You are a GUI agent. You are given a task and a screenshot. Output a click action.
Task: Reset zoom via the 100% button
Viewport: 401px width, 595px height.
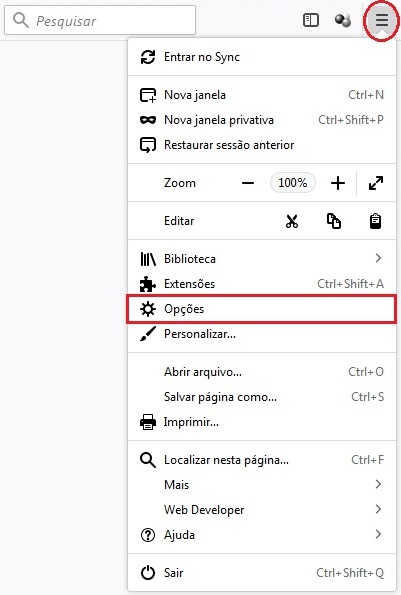tap(292, 183)
